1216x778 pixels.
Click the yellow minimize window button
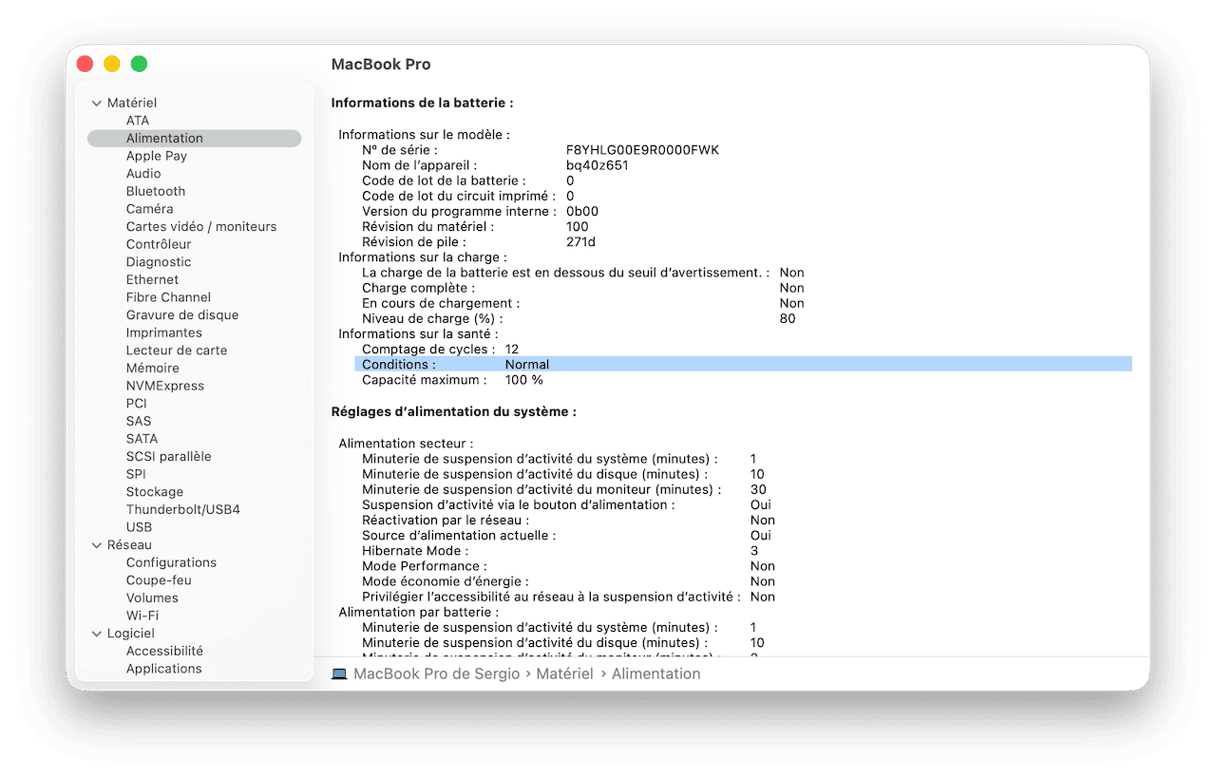coord(112,64)
